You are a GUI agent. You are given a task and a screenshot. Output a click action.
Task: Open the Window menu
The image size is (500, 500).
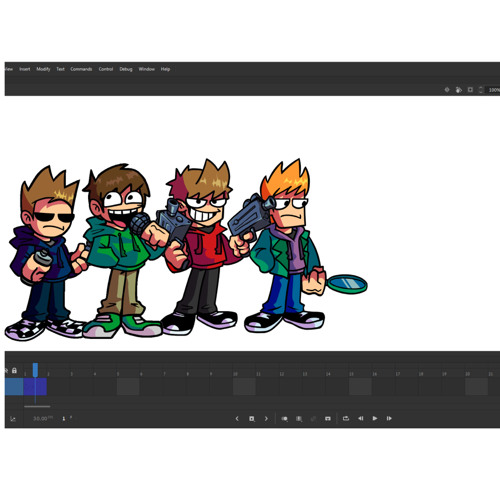pos(147,69)
